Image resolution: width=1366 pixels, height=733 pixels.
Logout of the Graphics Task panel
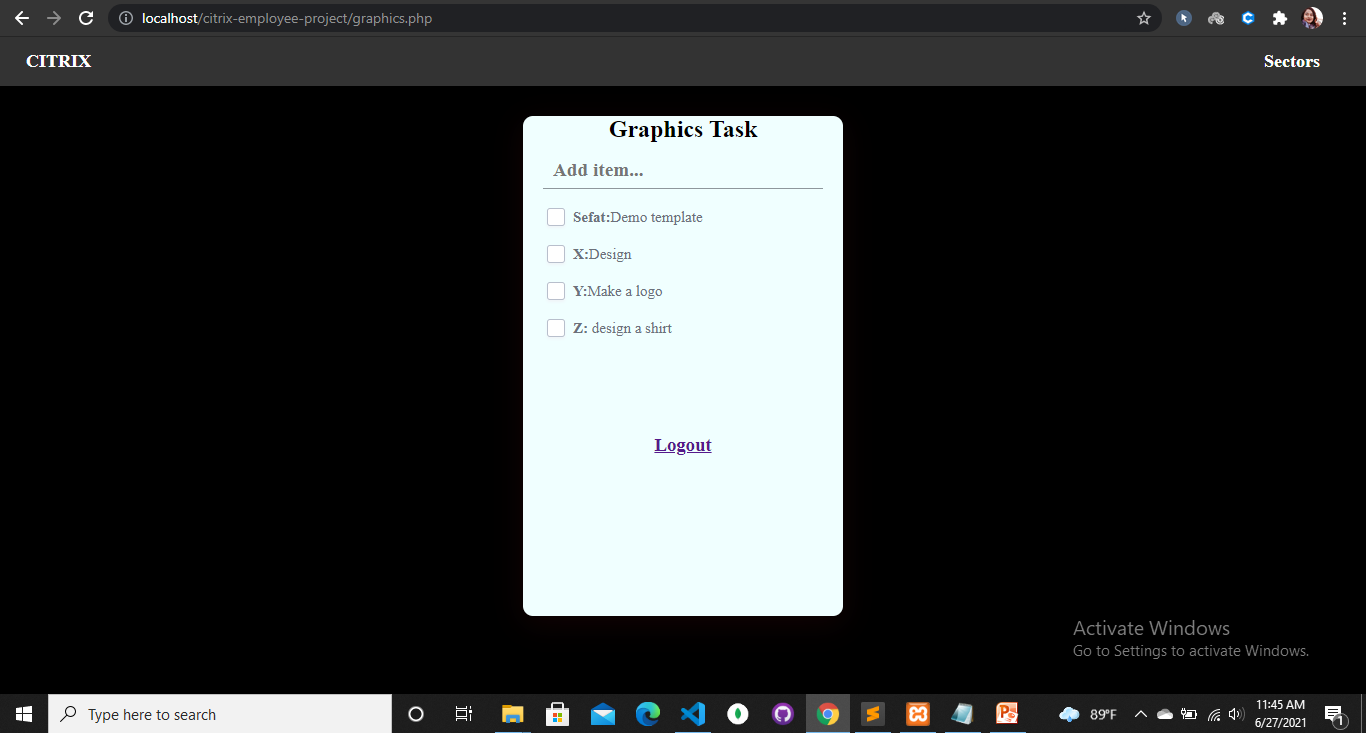[x=683, y=444]
